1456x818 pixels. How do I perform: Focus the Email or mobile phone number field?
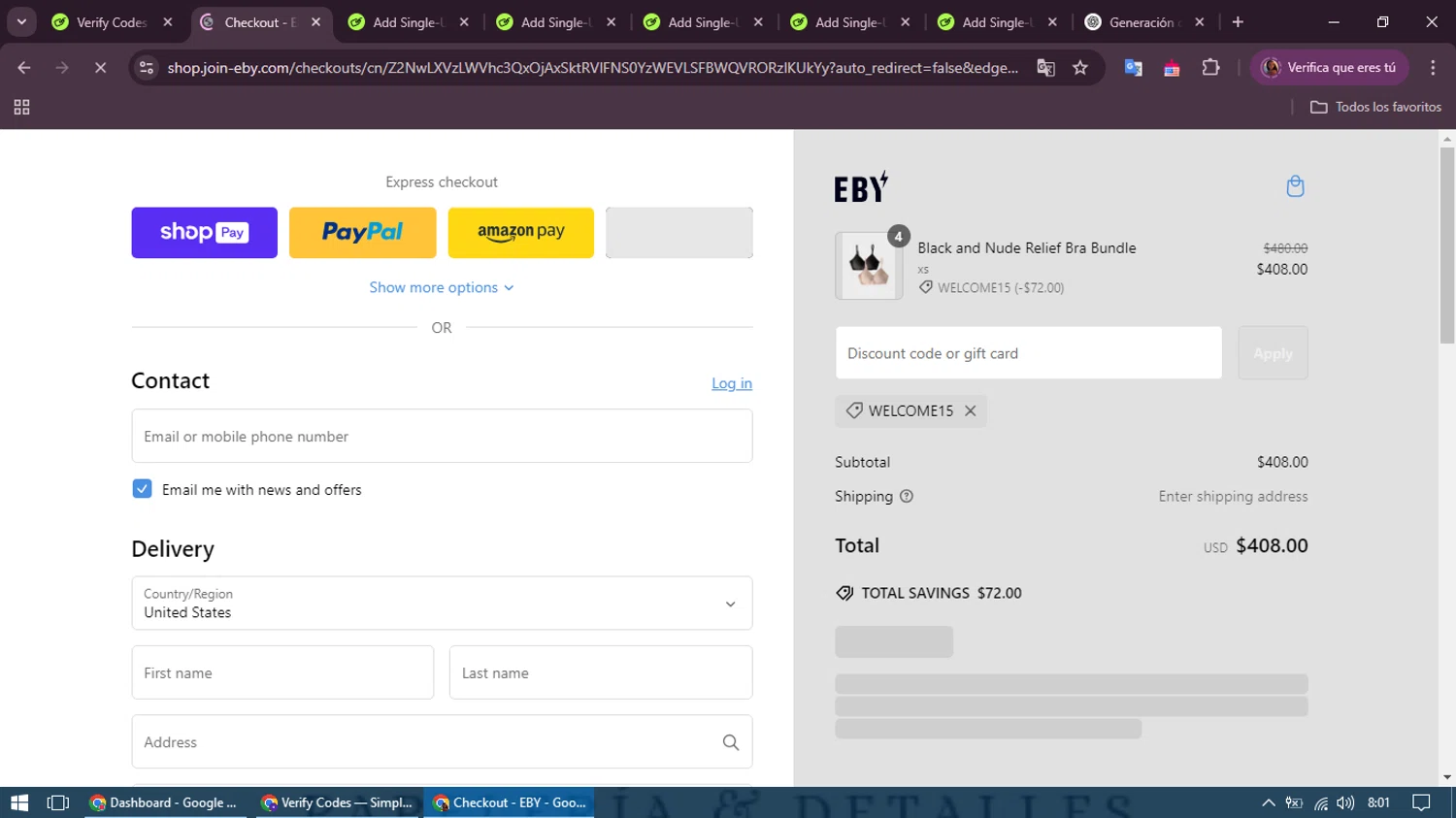point(442,436)
